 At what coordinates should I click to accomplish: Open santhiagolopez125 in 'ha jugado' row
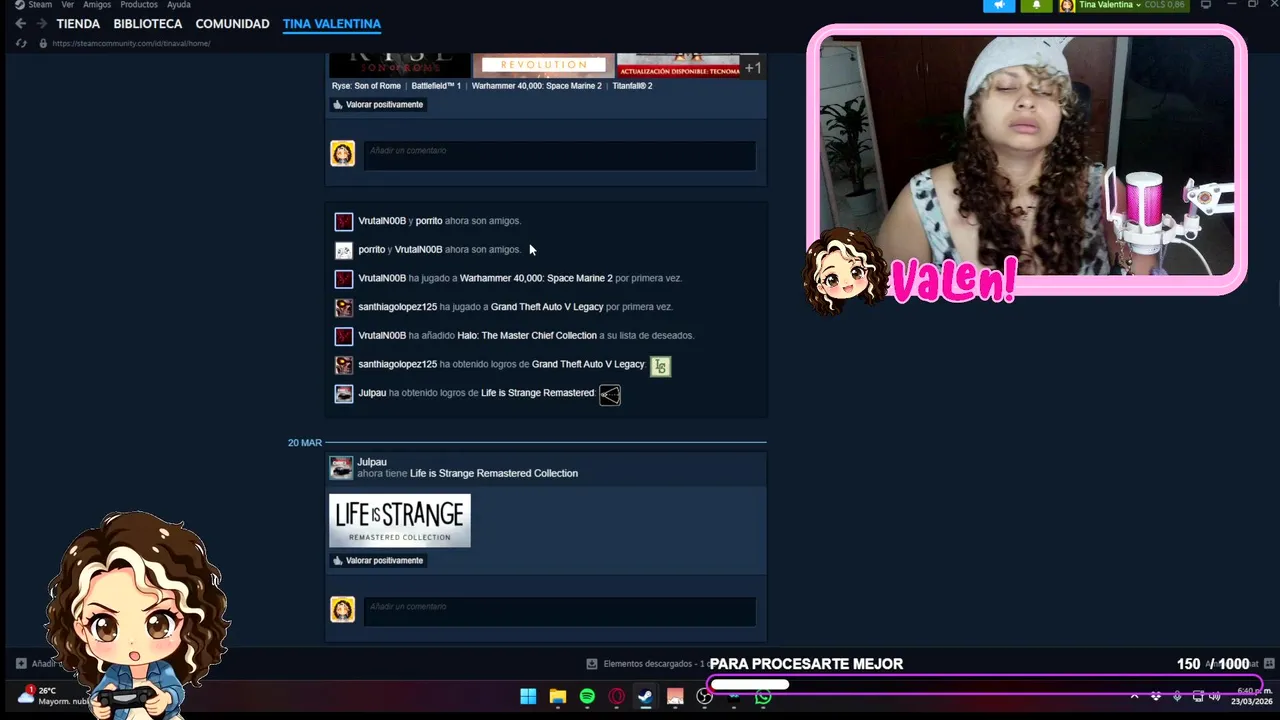point(398,307)
